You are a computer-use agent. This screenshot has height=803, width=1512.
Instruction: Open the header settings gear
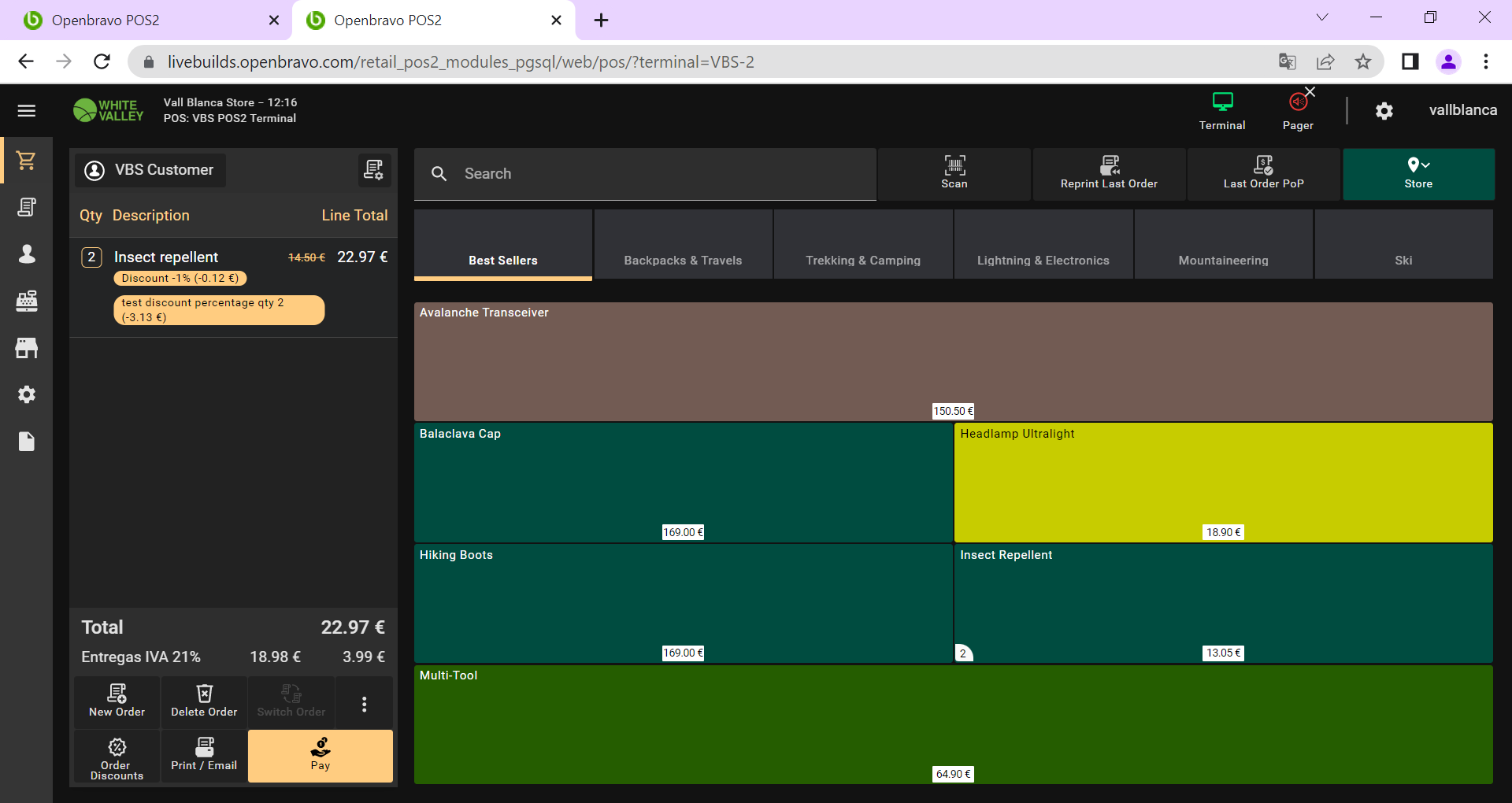point(1384,111)
